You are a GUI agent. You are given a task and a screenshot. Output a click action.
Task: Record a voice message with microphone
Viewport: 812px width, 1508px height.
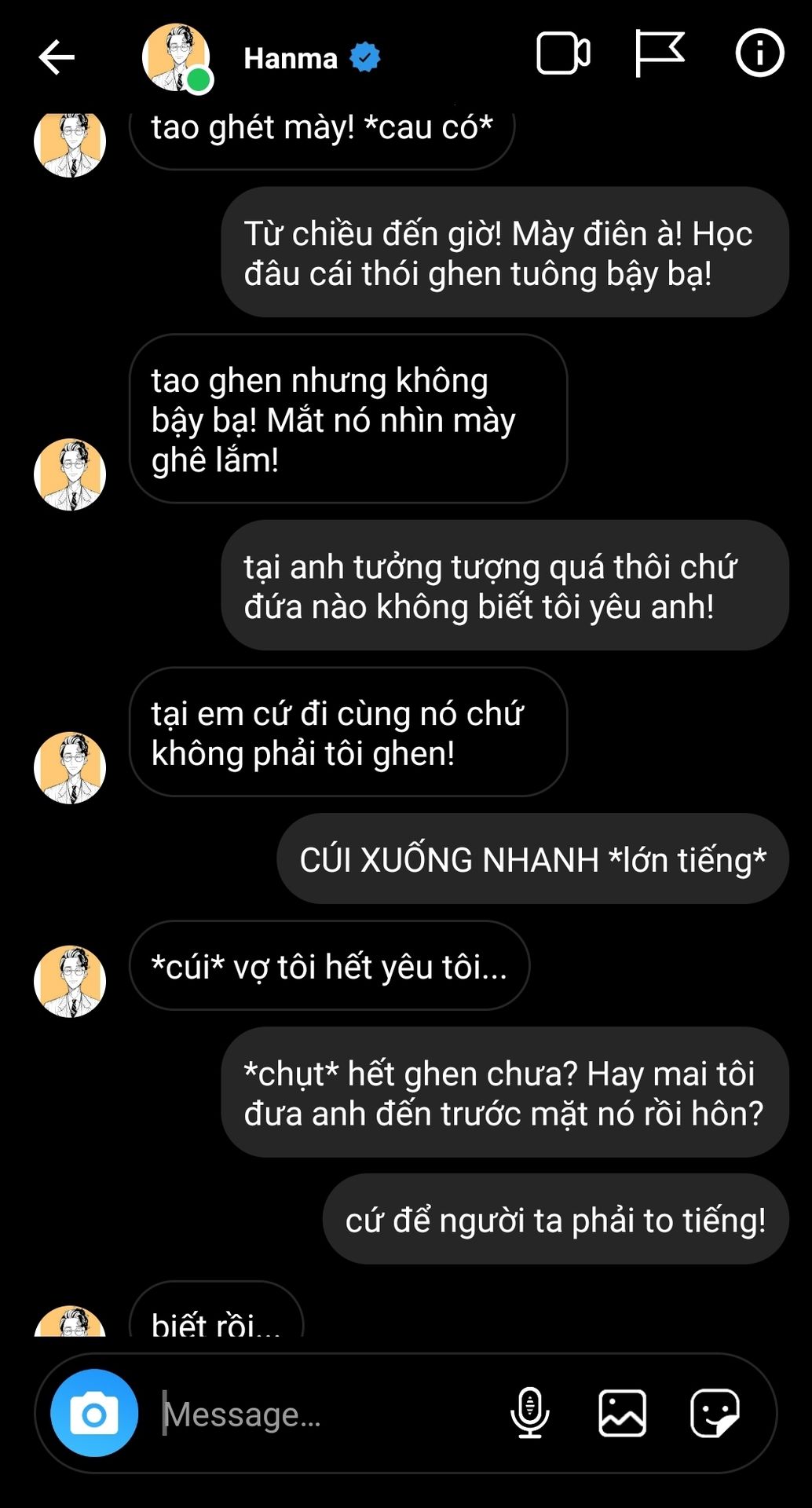click(530, 1412)
